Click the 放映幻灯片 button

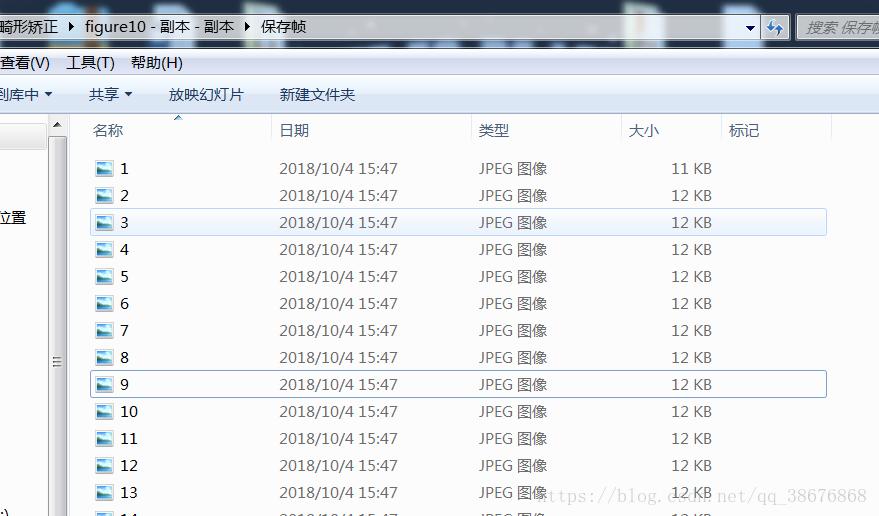pos(206,94)
